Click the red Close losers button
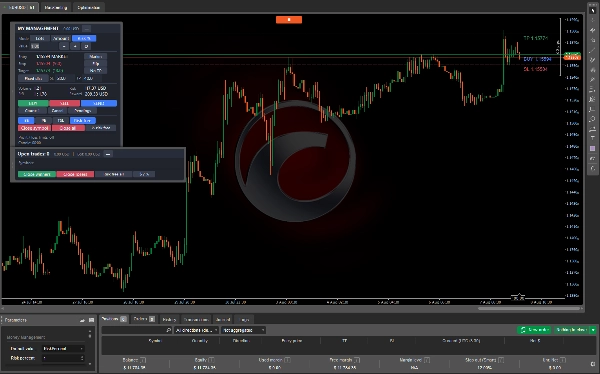The width and height of the screenshot is (600, 374). [x=75, y=174]
